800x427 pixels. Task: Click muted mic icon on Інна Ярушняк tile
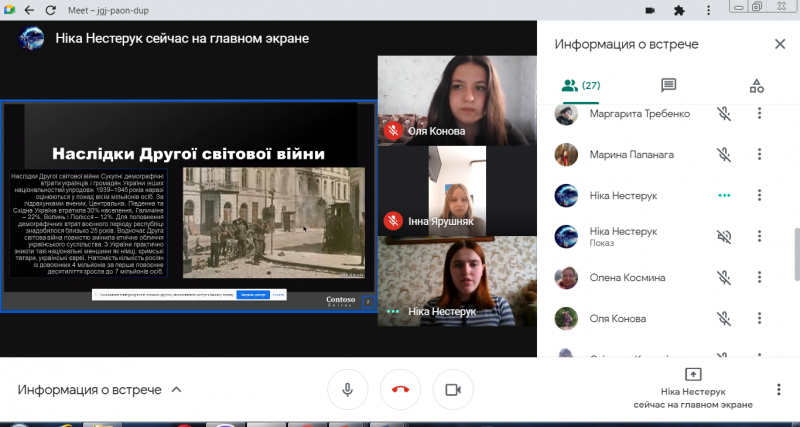(x=393, y=221)
